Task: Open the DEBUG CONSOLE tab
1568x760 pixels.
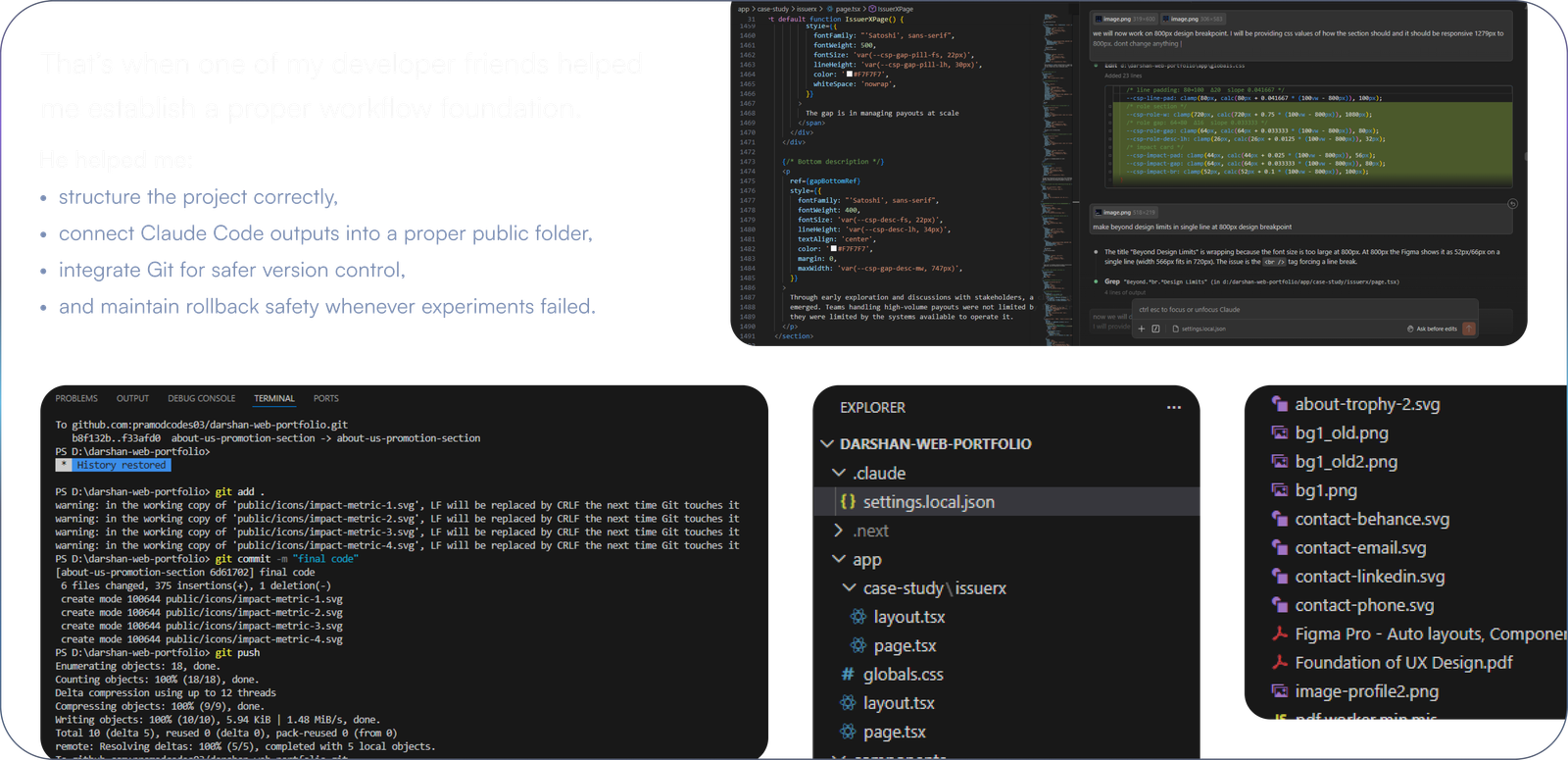Action: [x=201, y=399]
